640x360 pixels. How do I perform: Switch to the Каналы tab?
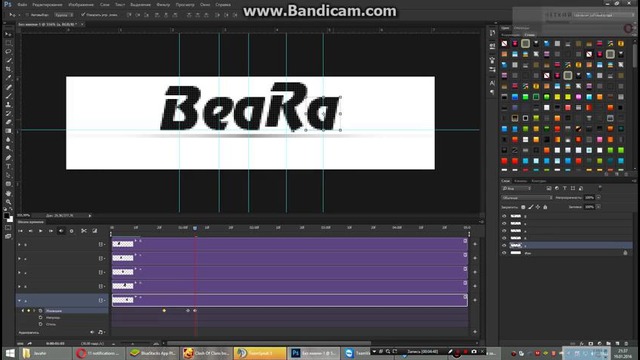[x=520, y=181]
